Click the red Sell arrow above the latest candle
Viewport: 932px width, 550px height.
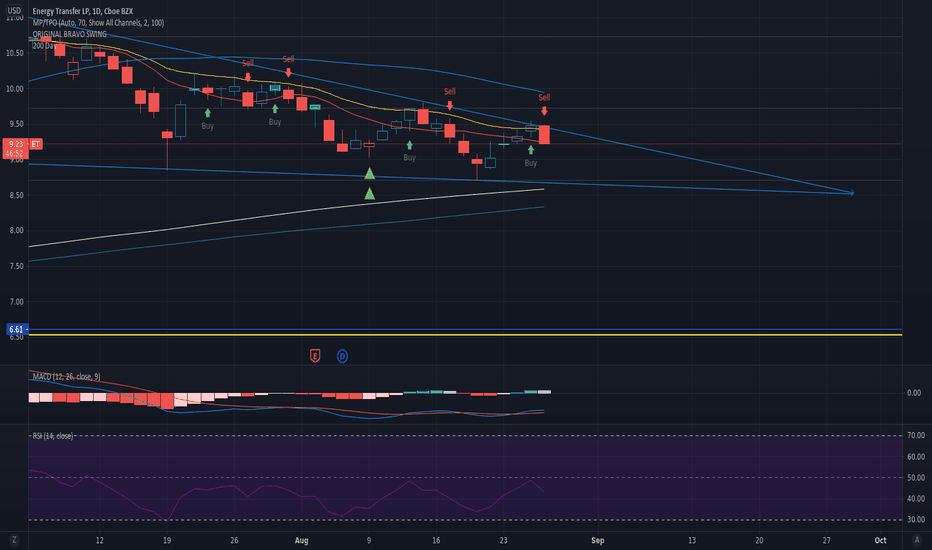point(544,111)
